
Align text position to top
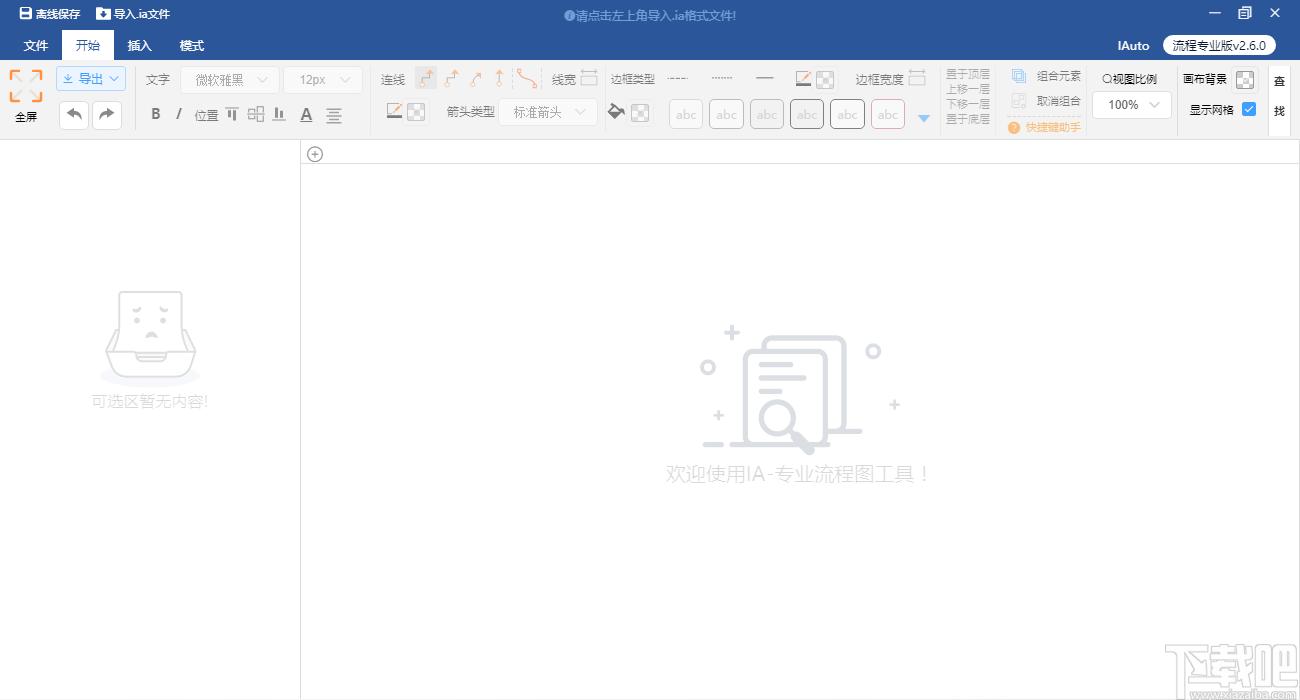pyautogui.click(x=232, y=114)
